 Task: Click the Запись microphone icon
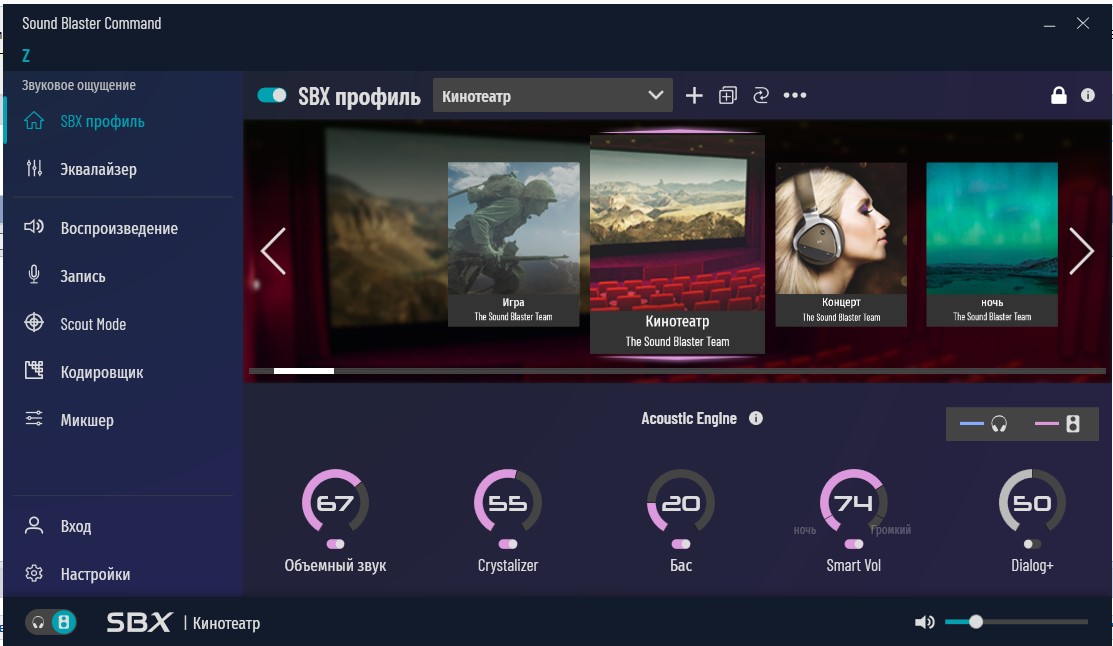(34, 275)
